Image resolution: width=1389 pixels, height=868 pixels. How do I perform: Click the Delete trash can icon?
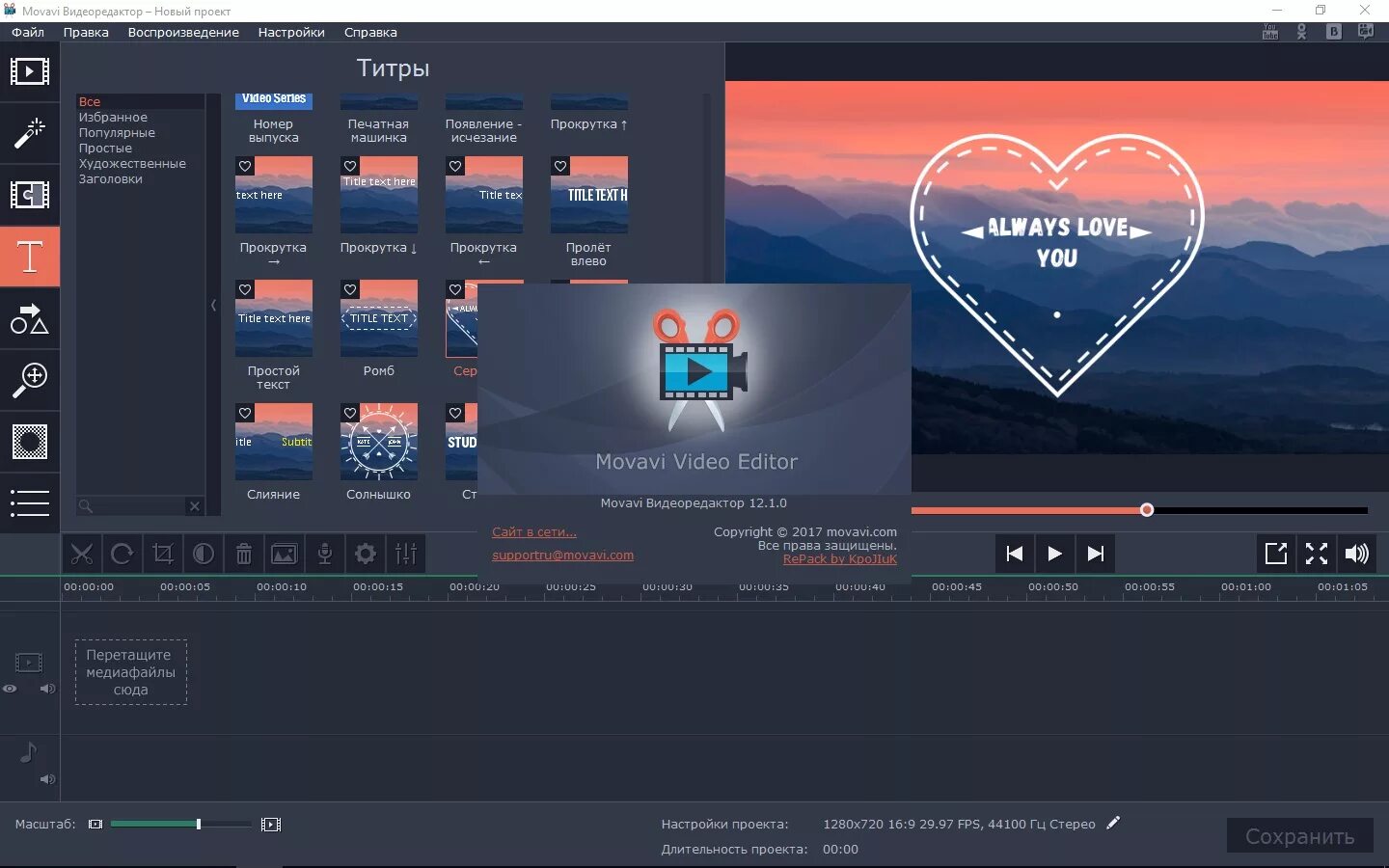tap(244, 554)
